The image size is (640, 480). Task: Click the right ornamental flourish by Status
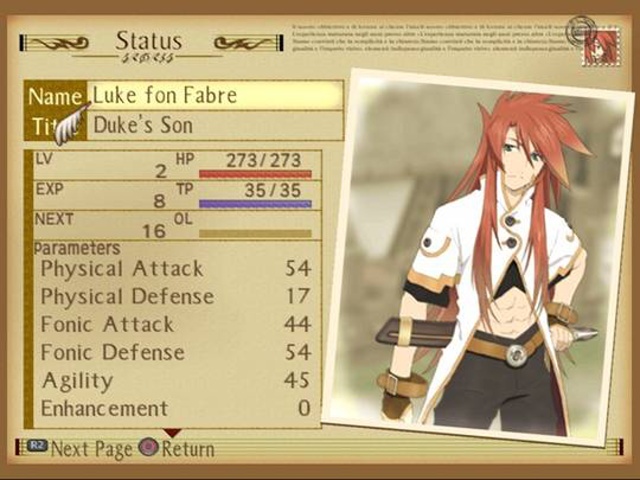pyautogui.click(x=249, y=43)
